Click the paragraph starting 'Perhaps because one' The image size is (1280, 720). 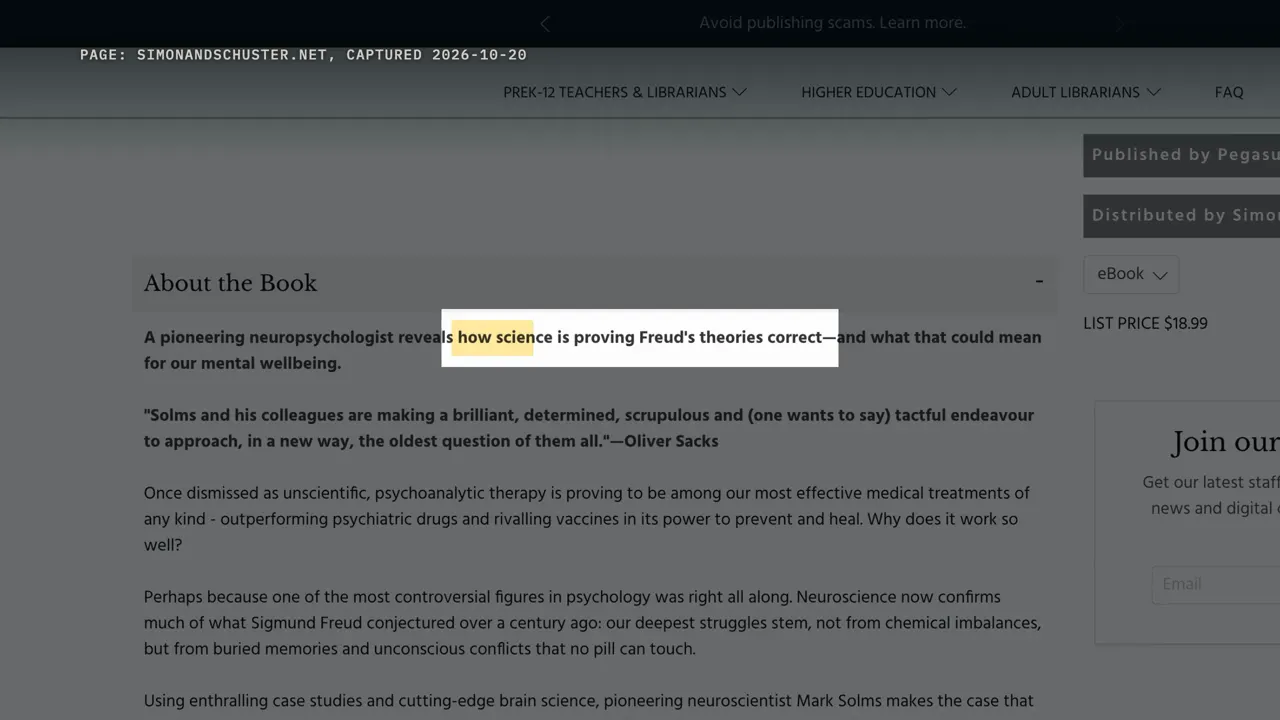tap(592, 623)
